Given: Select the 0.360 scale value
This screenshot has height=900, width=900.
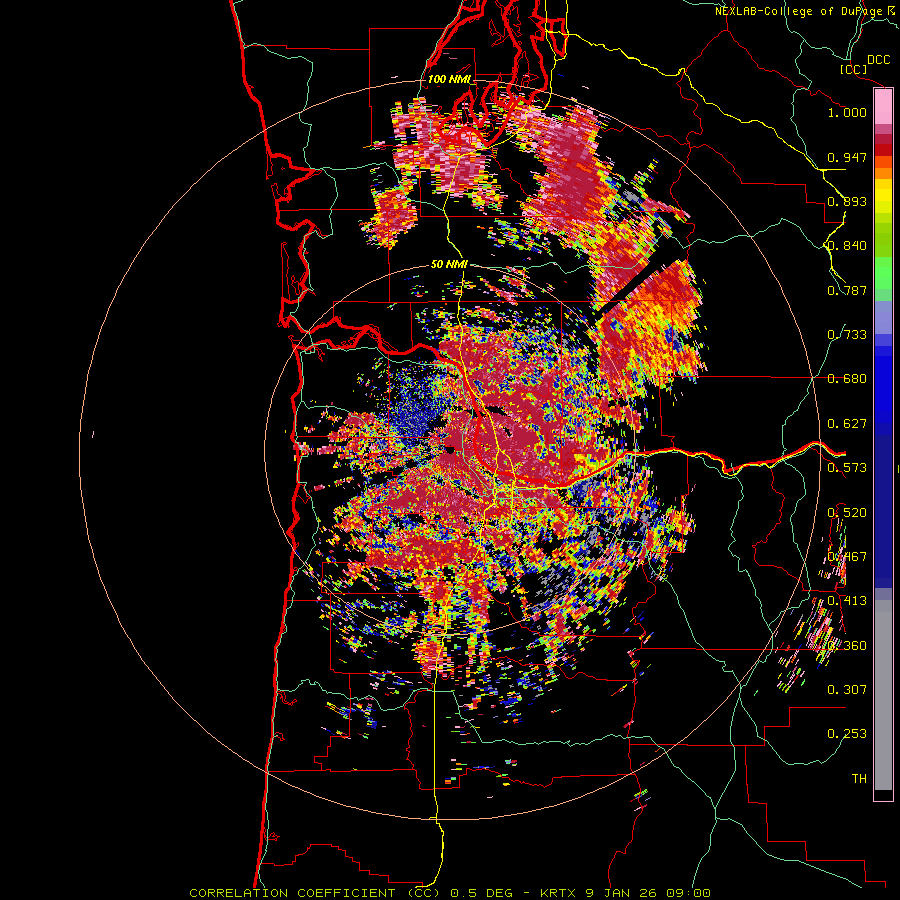Looking at the screenshot, I should (847, 646).
